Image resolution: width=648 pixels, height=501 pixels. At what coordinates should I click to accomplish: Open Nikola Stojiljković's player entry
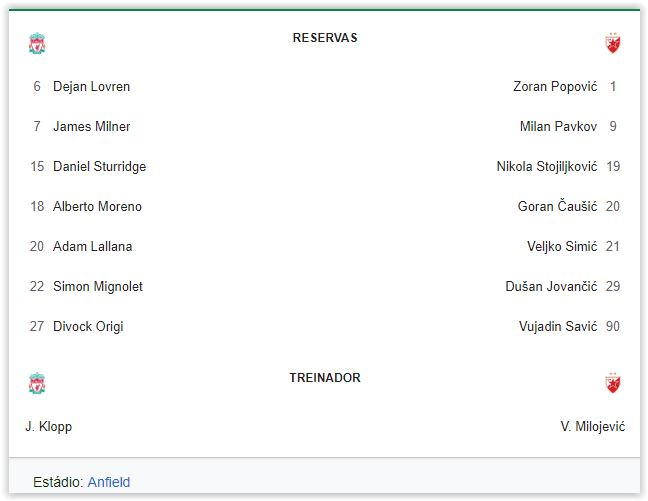tap(547, 167)
